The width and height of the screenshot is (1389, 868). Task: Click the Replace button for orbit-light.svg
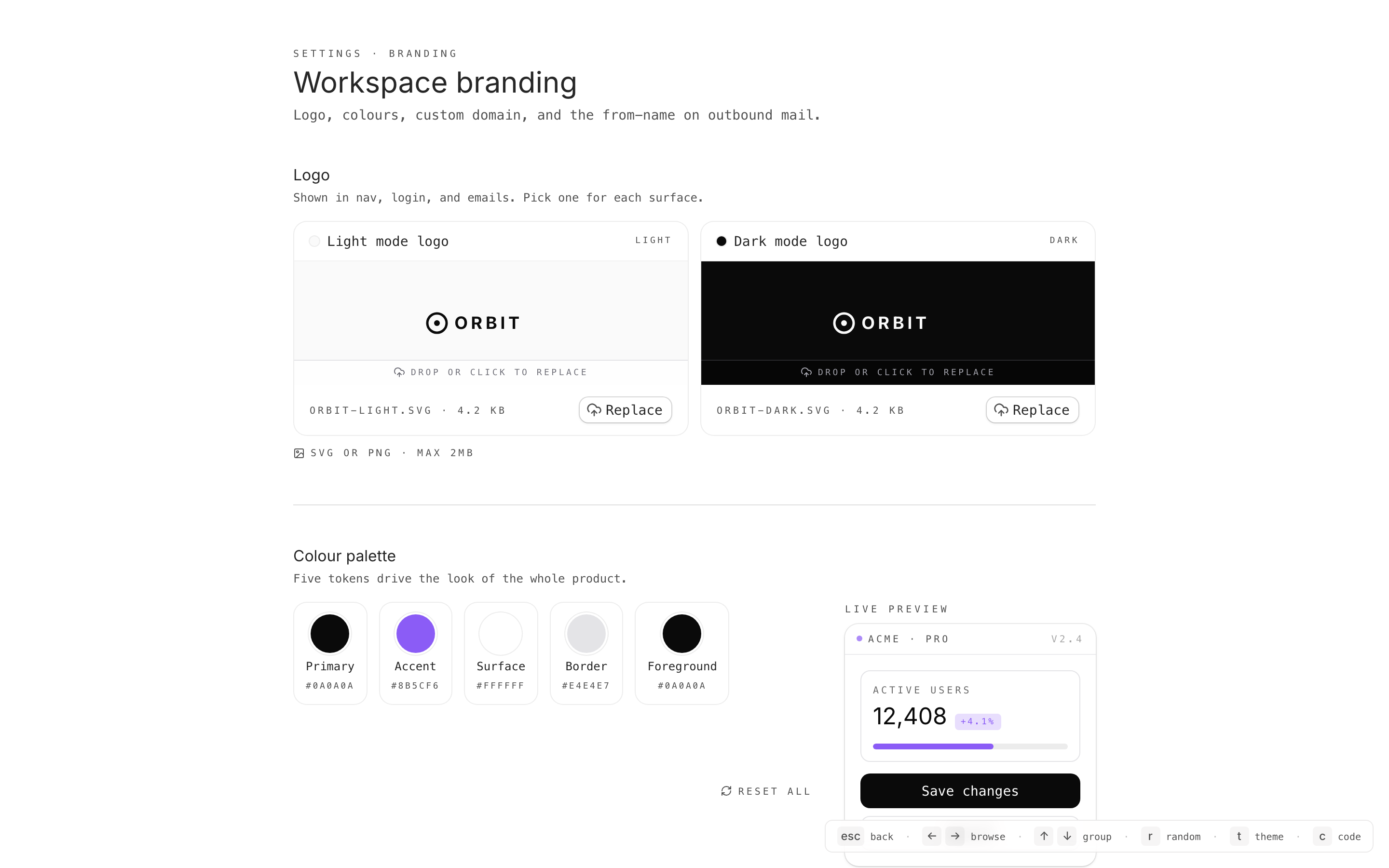pyautogui.click(x=625, y=410)
